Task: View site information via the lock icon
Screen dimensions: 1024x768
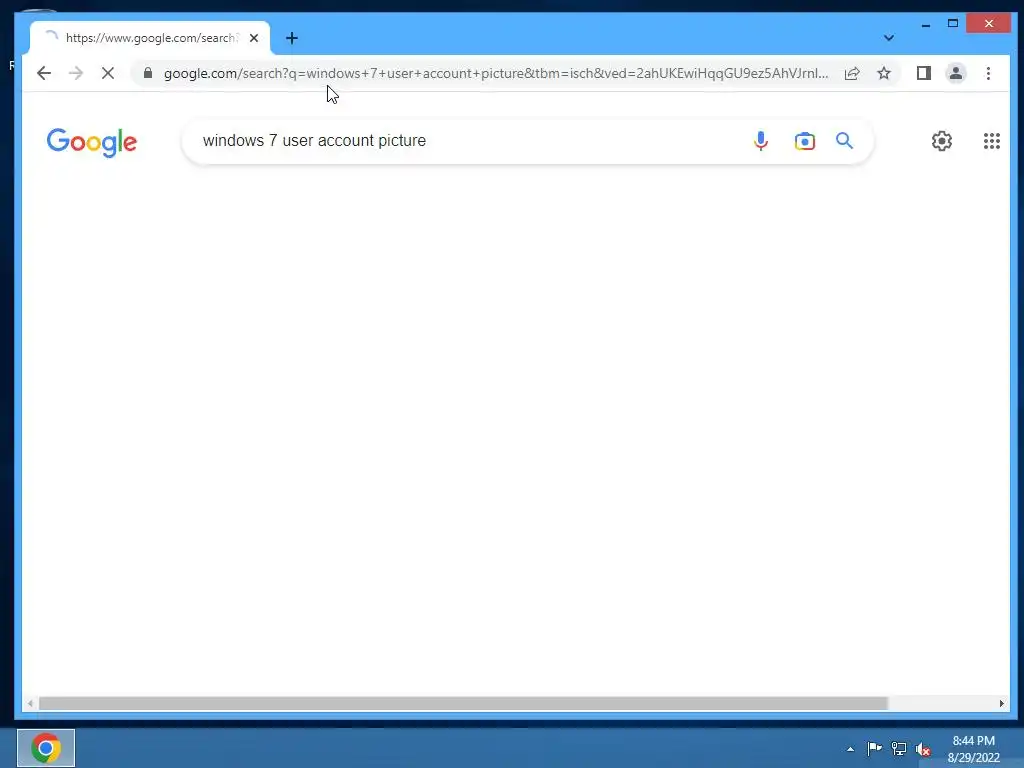Action: [x=148, y=73]
